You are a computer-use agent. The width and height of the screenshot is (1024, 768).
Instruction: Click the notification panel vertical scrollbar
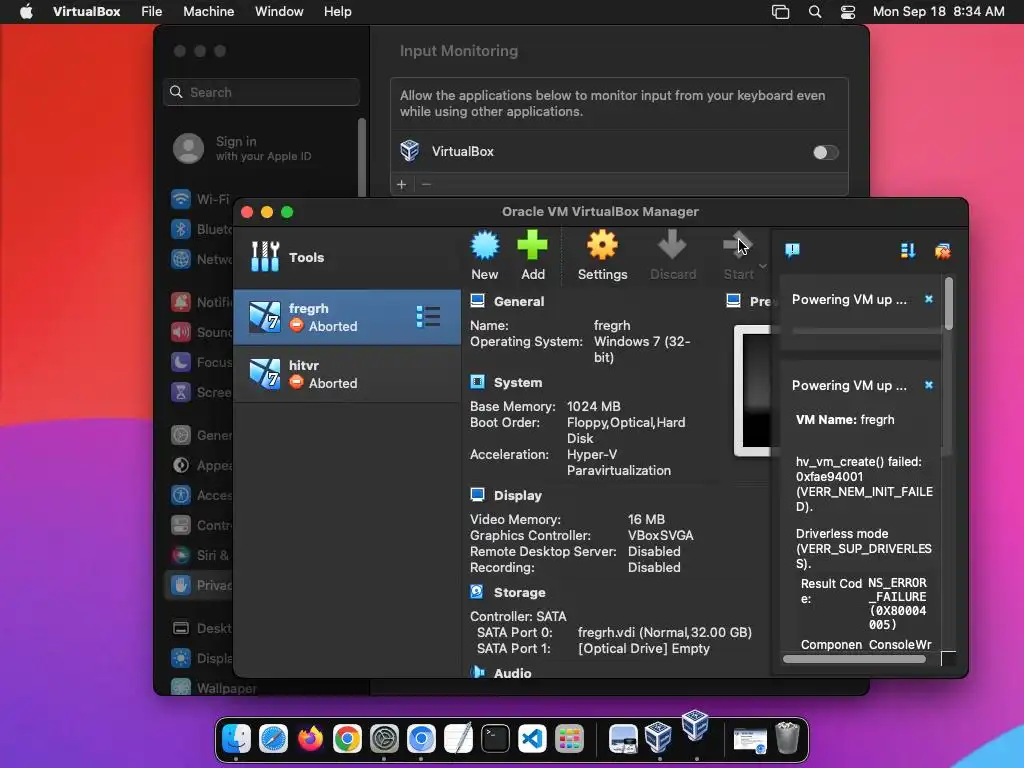(948, 303)
